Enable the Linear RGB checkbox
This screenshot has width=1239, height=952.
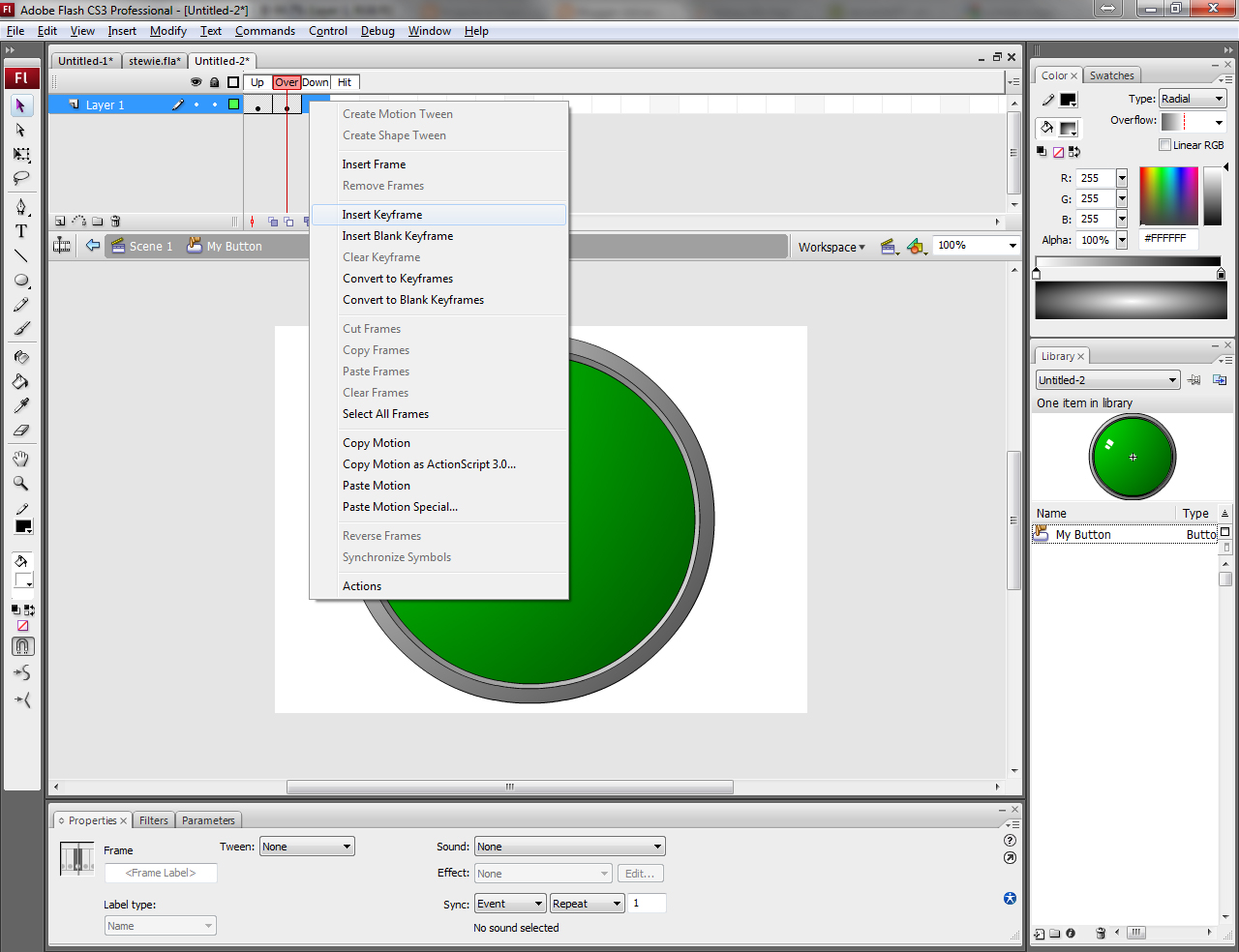coord(1164,145)
